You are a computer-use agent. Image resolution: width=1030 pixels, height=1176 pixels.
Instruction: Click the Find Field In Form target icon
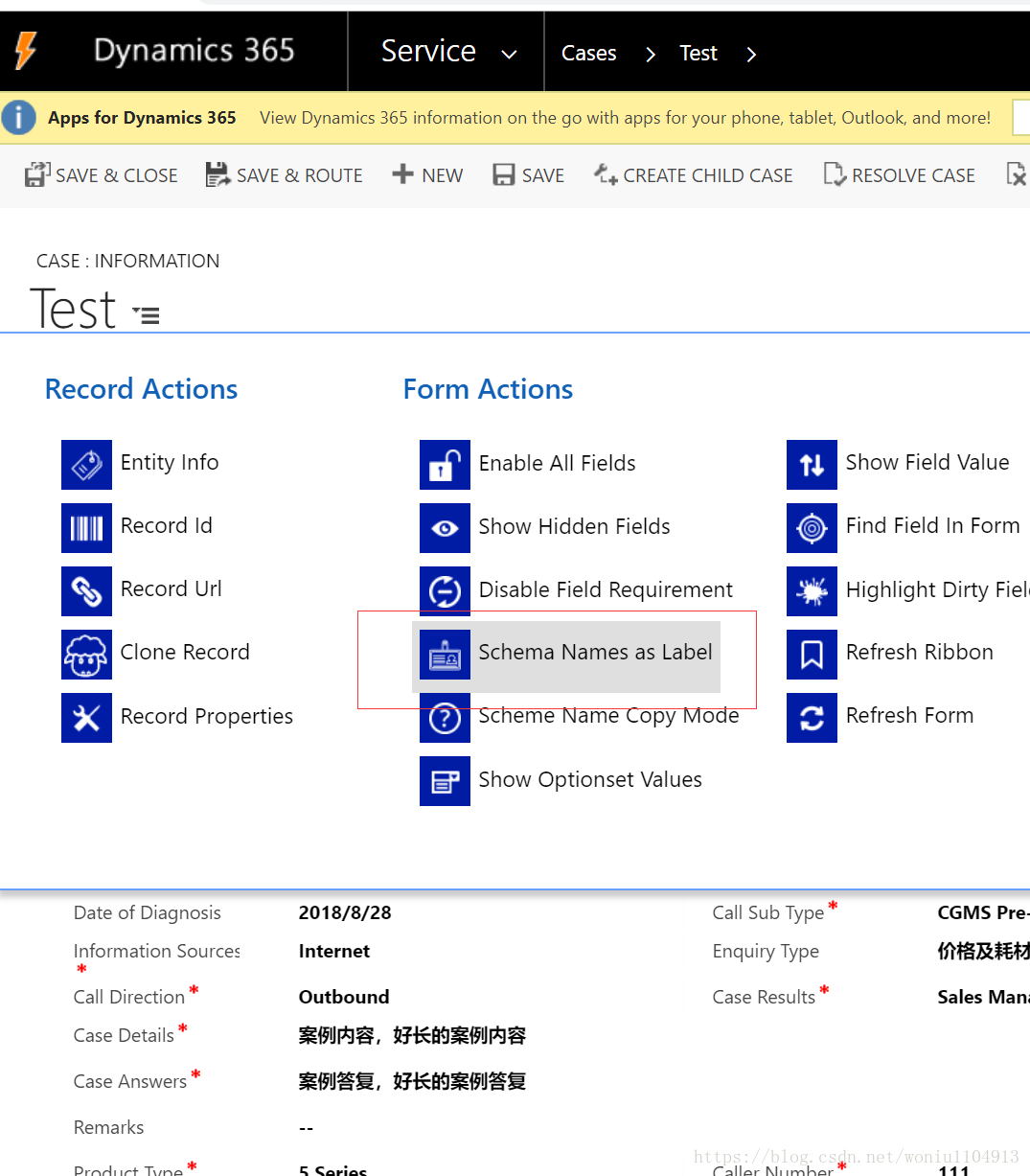click(x=812, y=528)
